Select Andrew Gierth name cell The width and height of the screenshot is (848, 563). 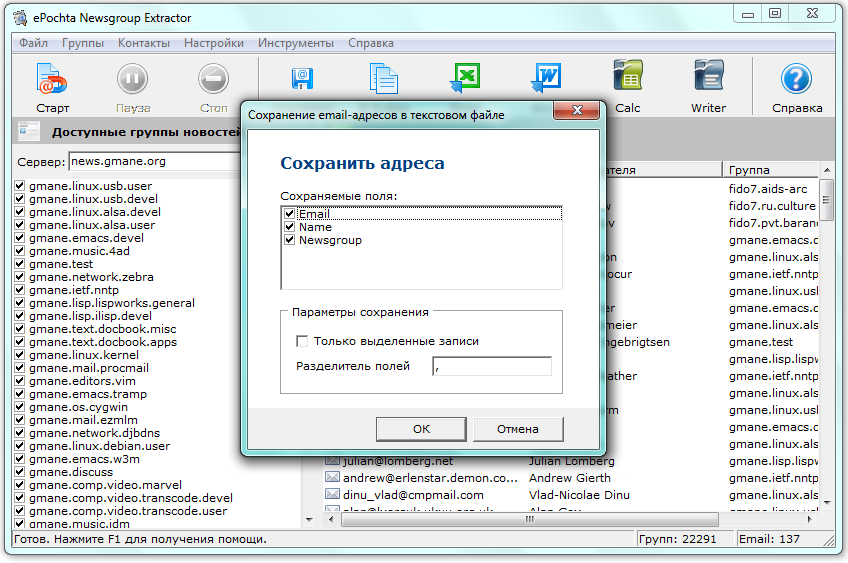tap(569, 478)
